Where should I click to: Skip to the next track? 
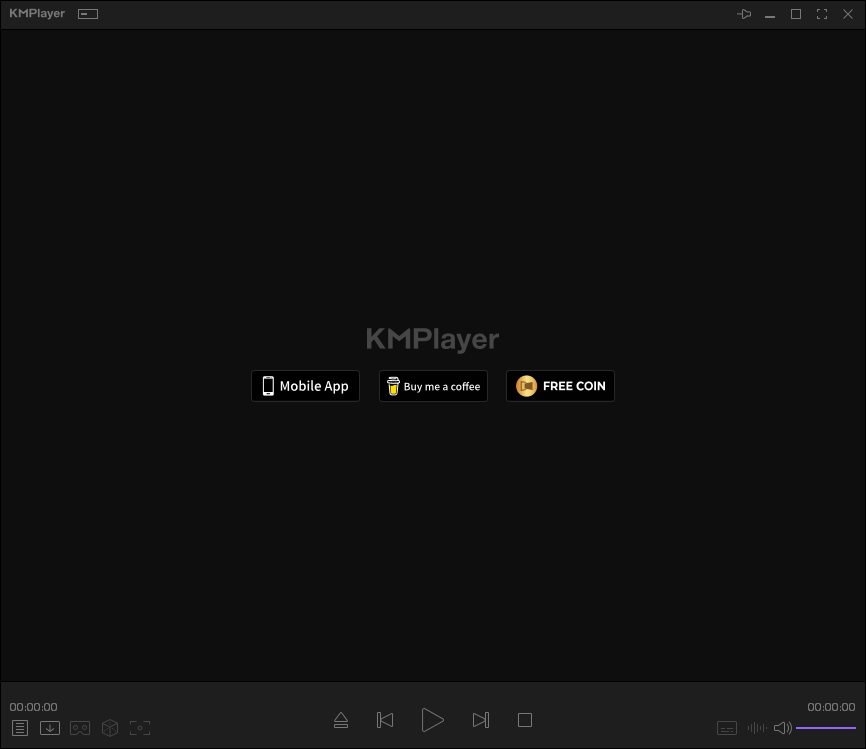(480, 719)
